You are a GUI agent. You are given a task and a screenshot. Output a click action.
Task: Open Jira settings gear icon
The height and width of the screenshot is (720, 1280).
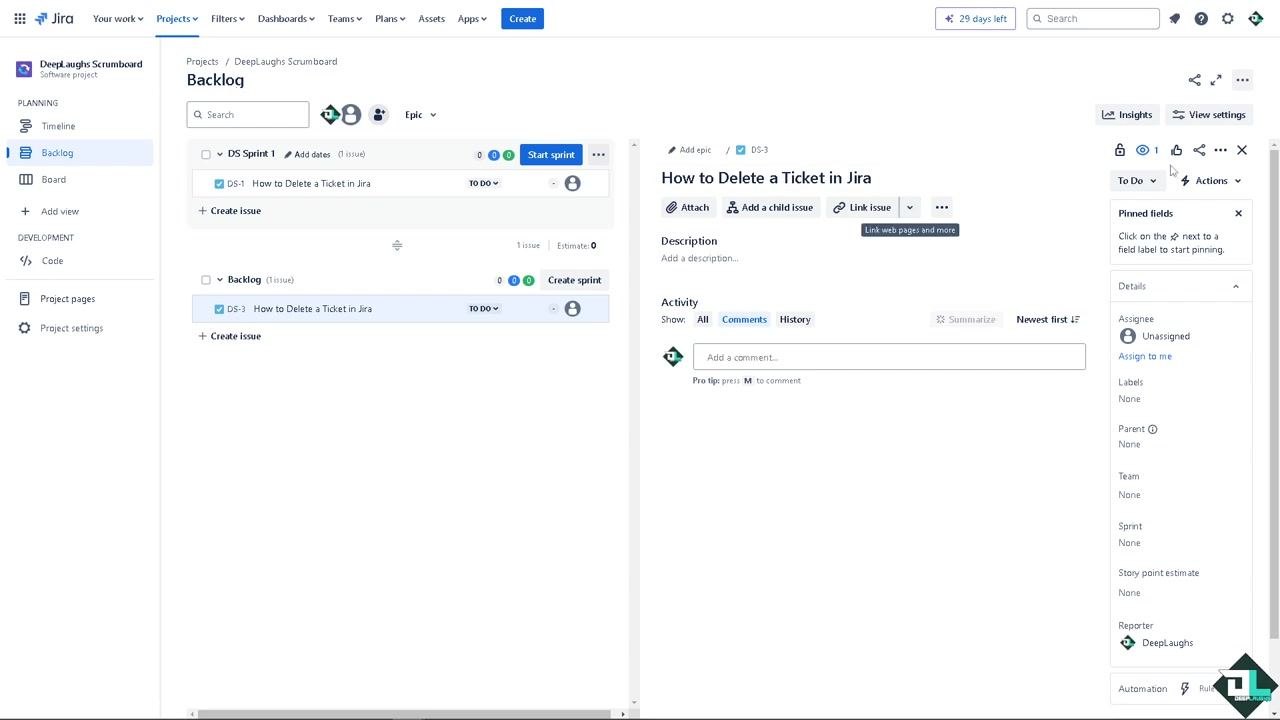click(x=1228, y=18)
